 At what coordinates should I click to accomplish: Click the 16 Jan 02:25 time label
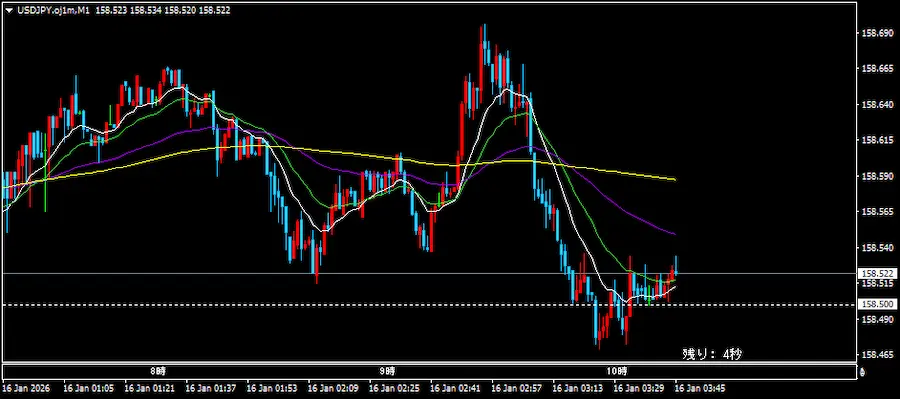click(x=393, y=388)
